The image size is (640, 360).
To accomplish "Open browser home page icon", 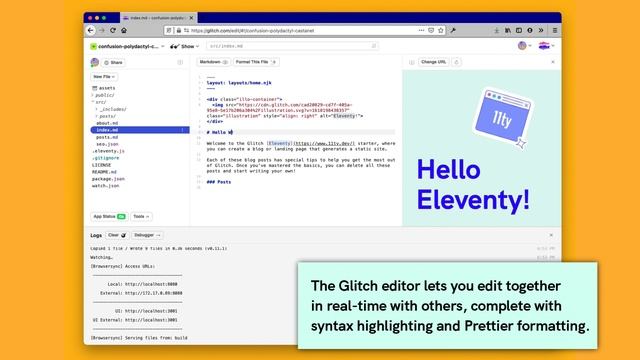I will pyautogui.click(x=124, y=30).
